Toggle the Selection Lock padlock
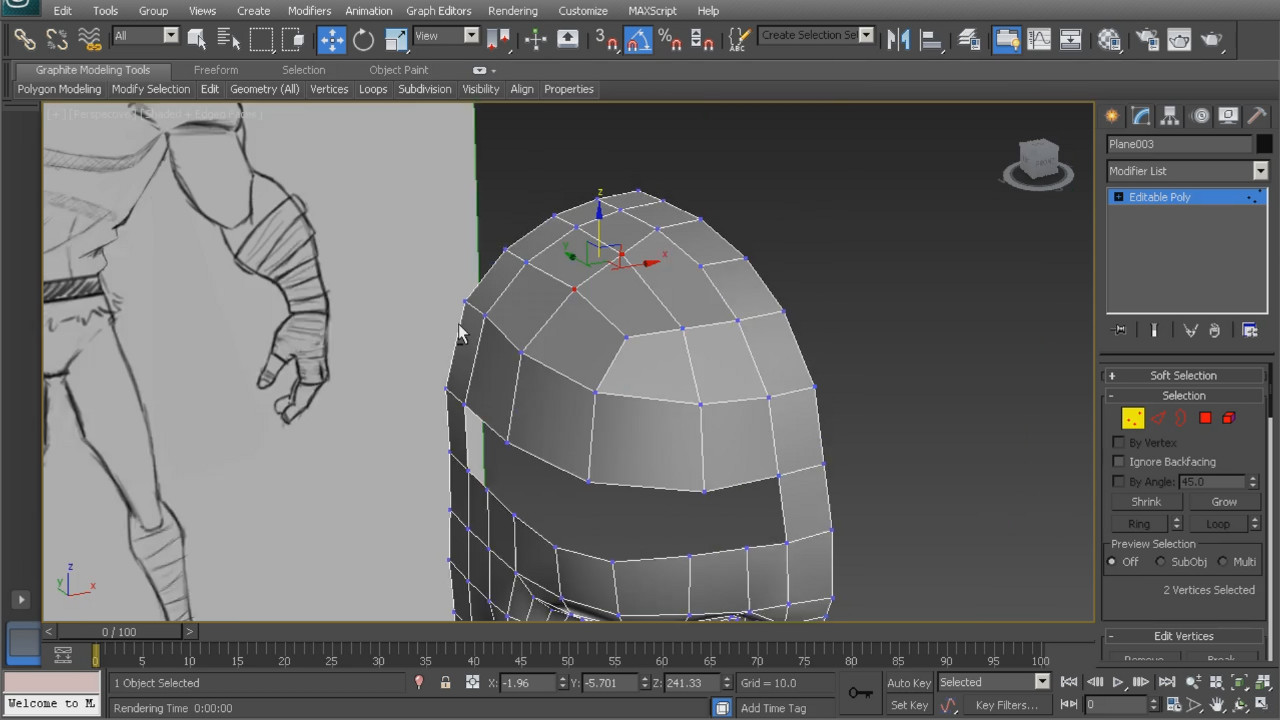1280x720 pixels. pyautogui.click(x=445, y=683)
